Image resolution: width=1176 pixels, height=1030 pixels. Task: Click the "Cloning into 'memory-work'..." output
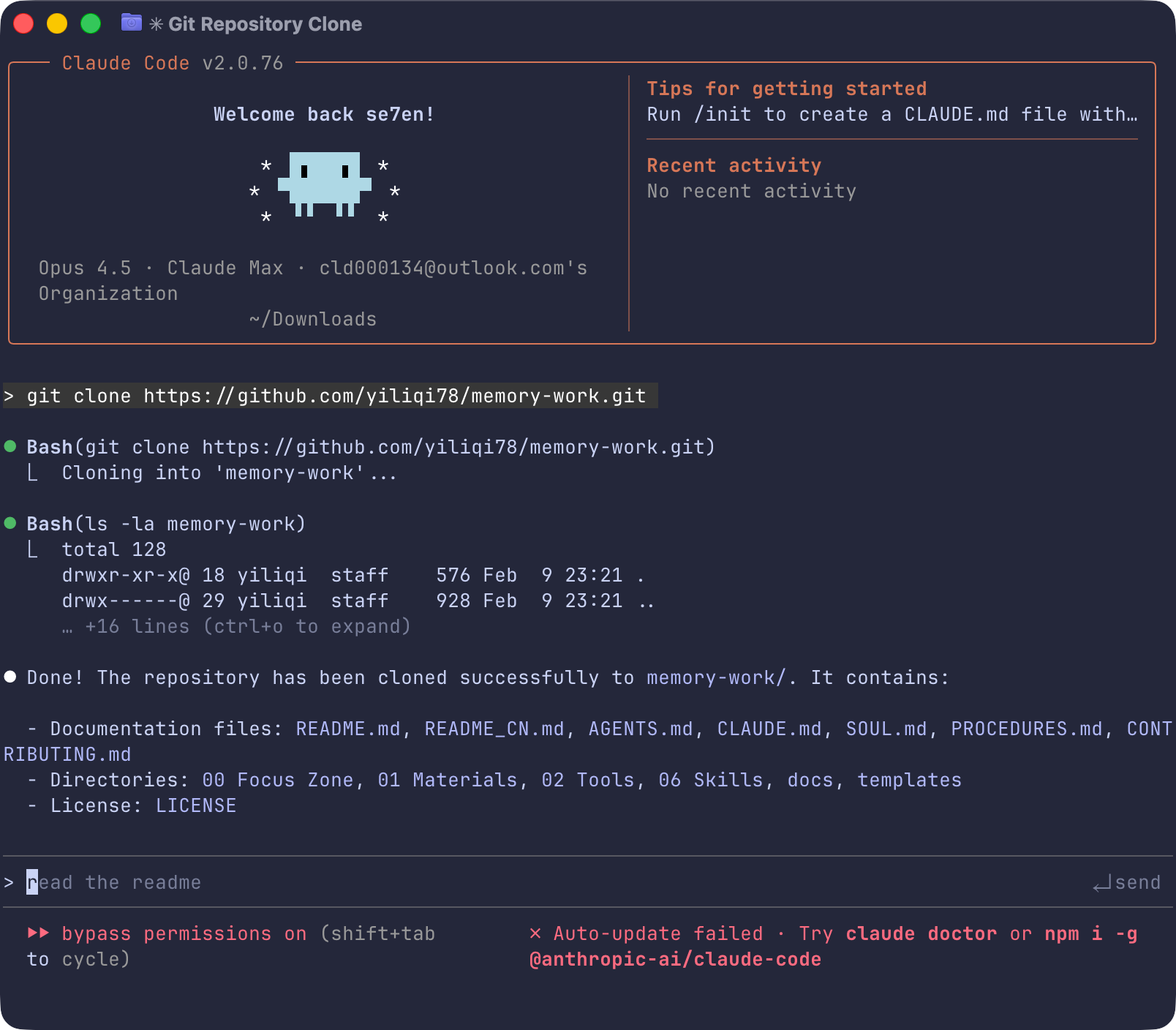230,473
